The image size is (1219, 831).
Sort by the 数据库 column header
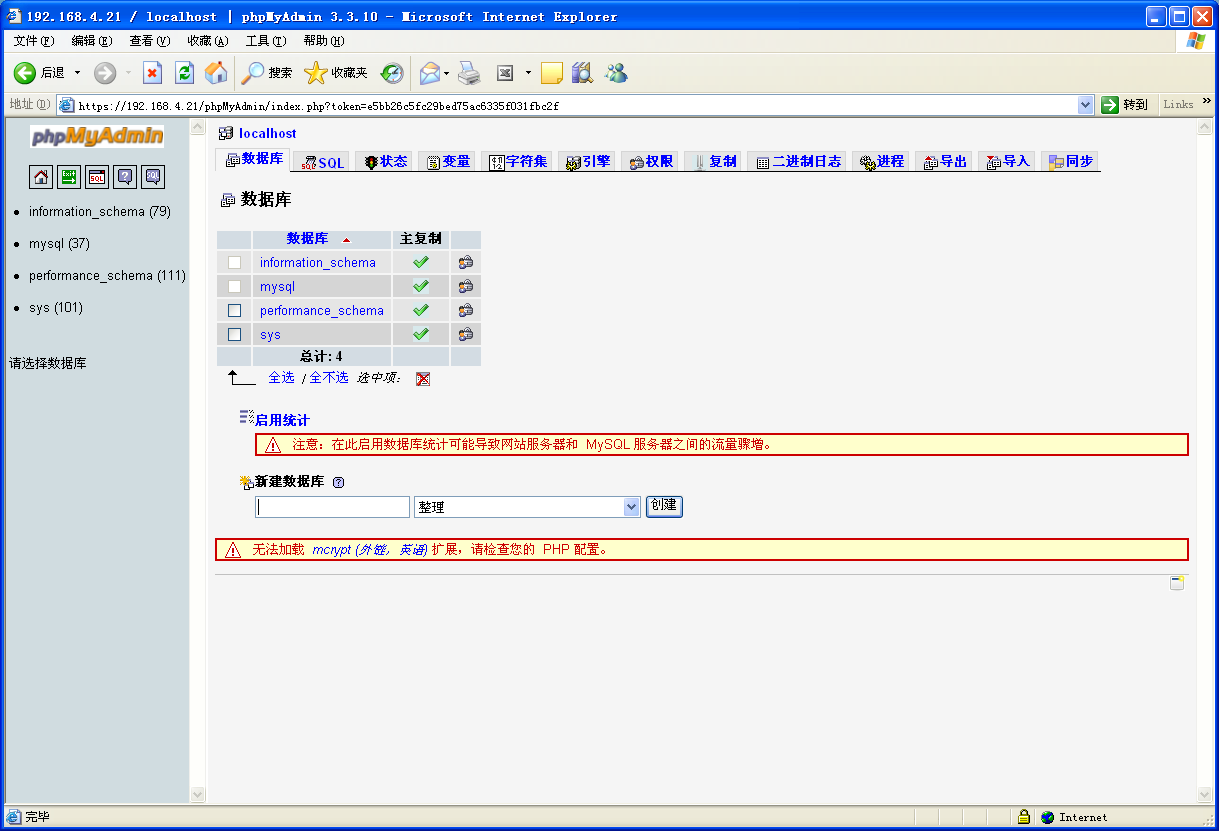[x=307, y=239]
